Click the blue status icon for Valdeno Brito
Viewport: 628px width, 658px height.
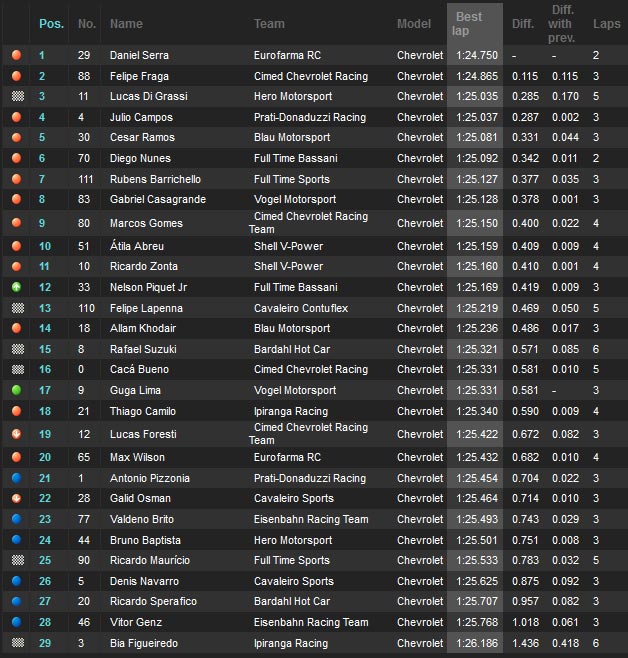pyautogui.click(x=16, y=519)
